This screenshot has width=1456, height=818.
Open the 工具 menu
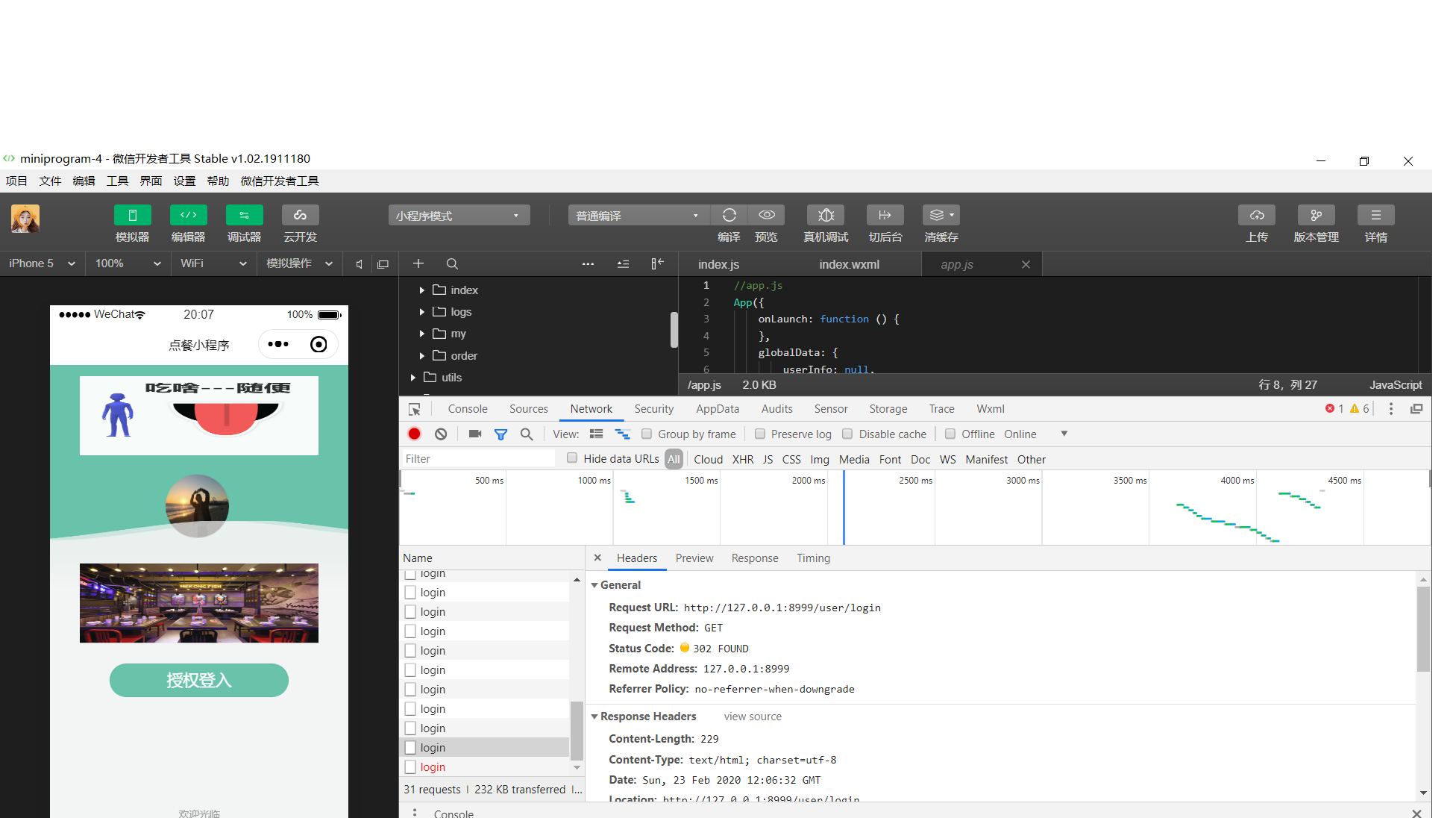click(117, 181)
